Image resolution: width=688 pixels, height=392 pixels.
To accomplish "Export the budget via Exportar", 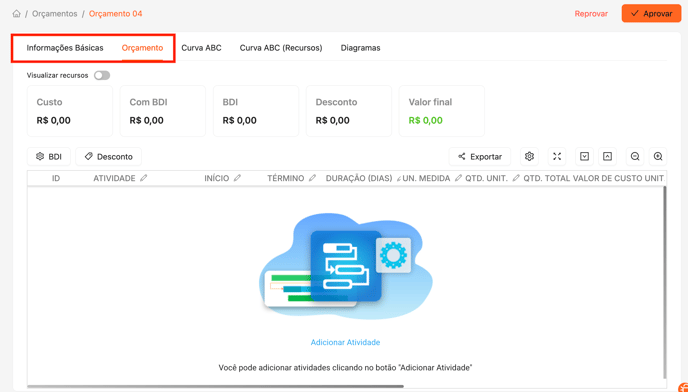I will tap(480, 157).
